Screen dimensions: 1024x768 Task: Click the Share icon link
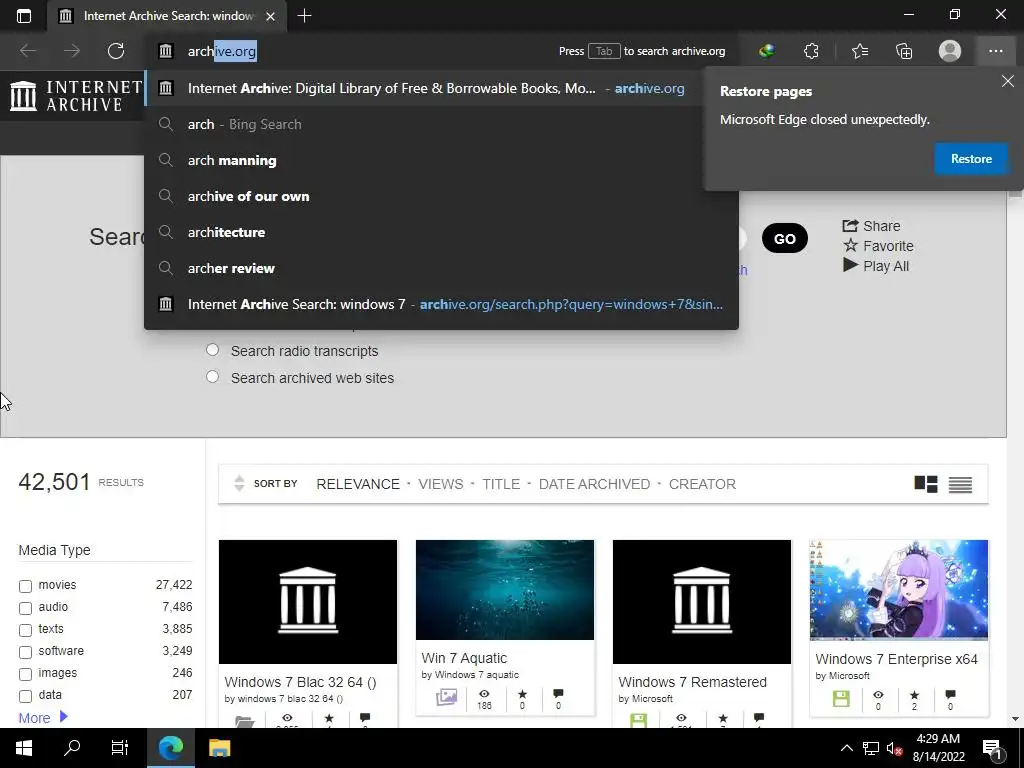click(x=871, y=226)
